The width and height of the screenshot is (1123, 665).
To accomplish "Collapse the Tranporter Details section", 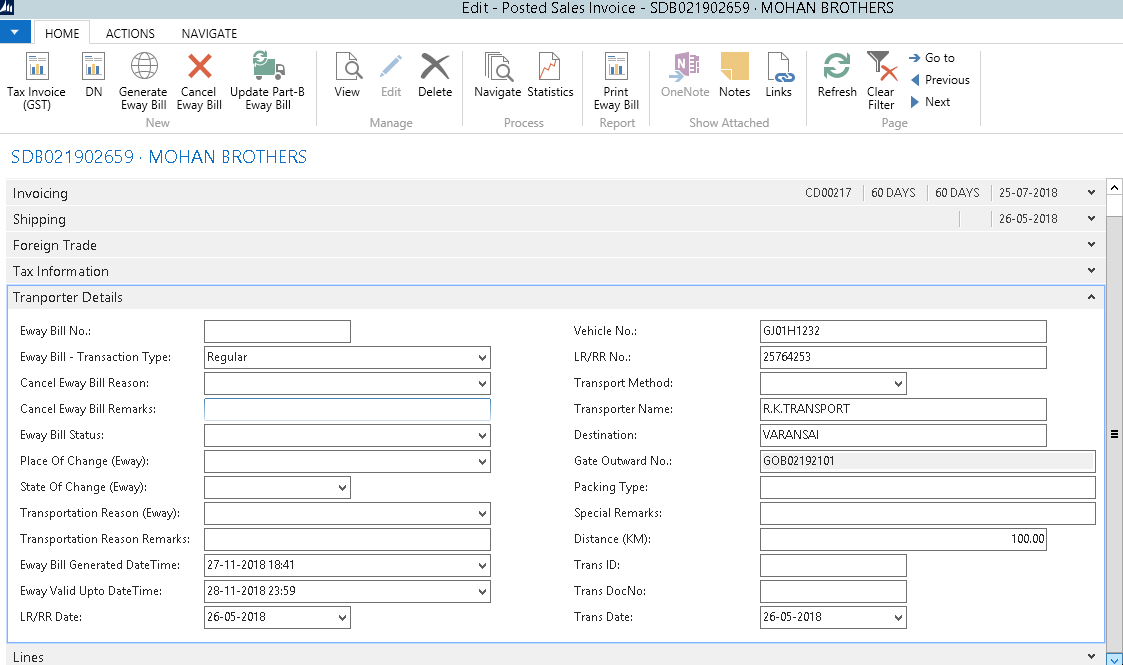I will [1090, 297].
